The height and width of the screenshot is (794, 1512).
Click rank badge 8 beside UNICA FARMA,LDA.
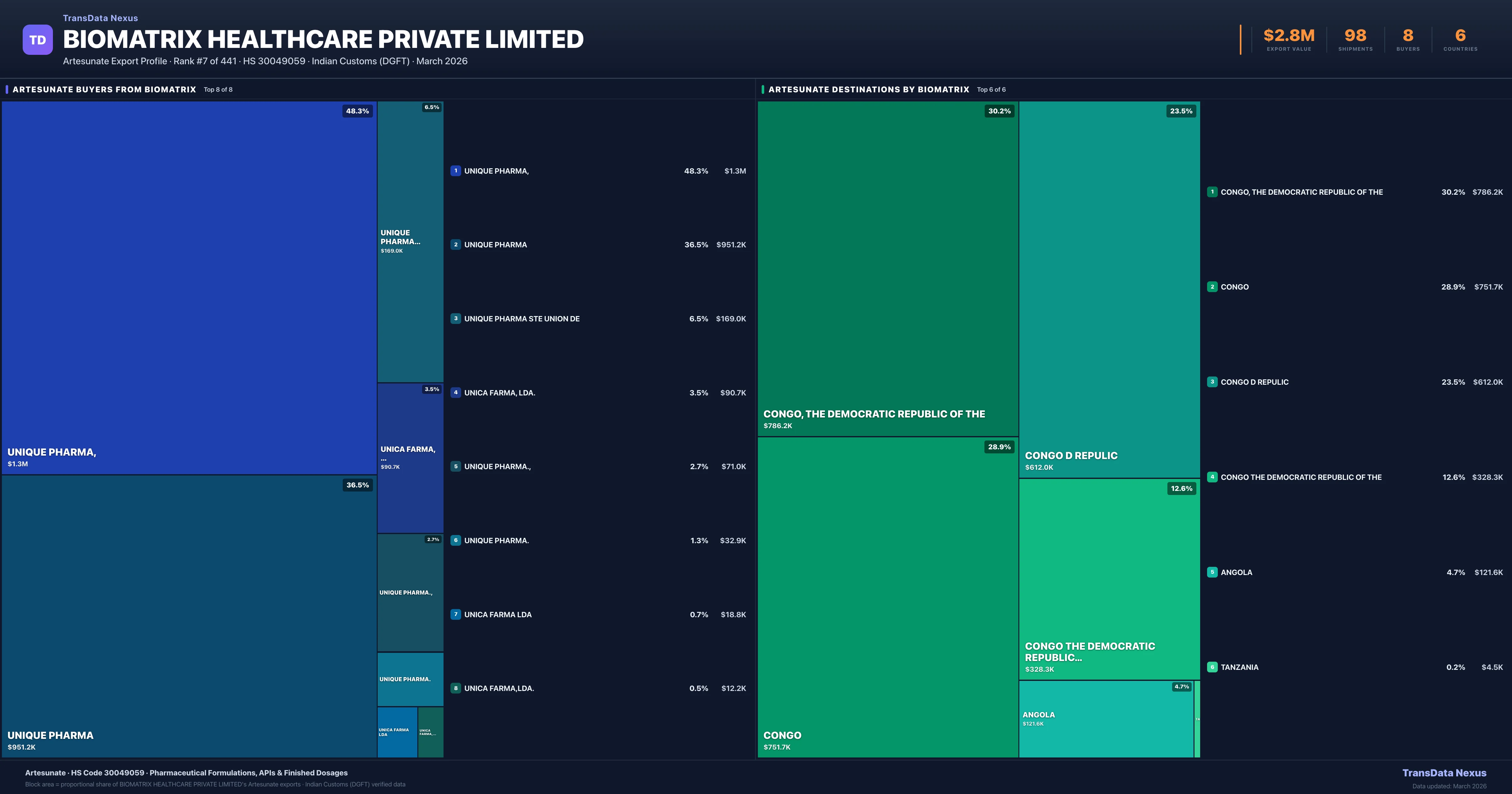click(455, 688)
